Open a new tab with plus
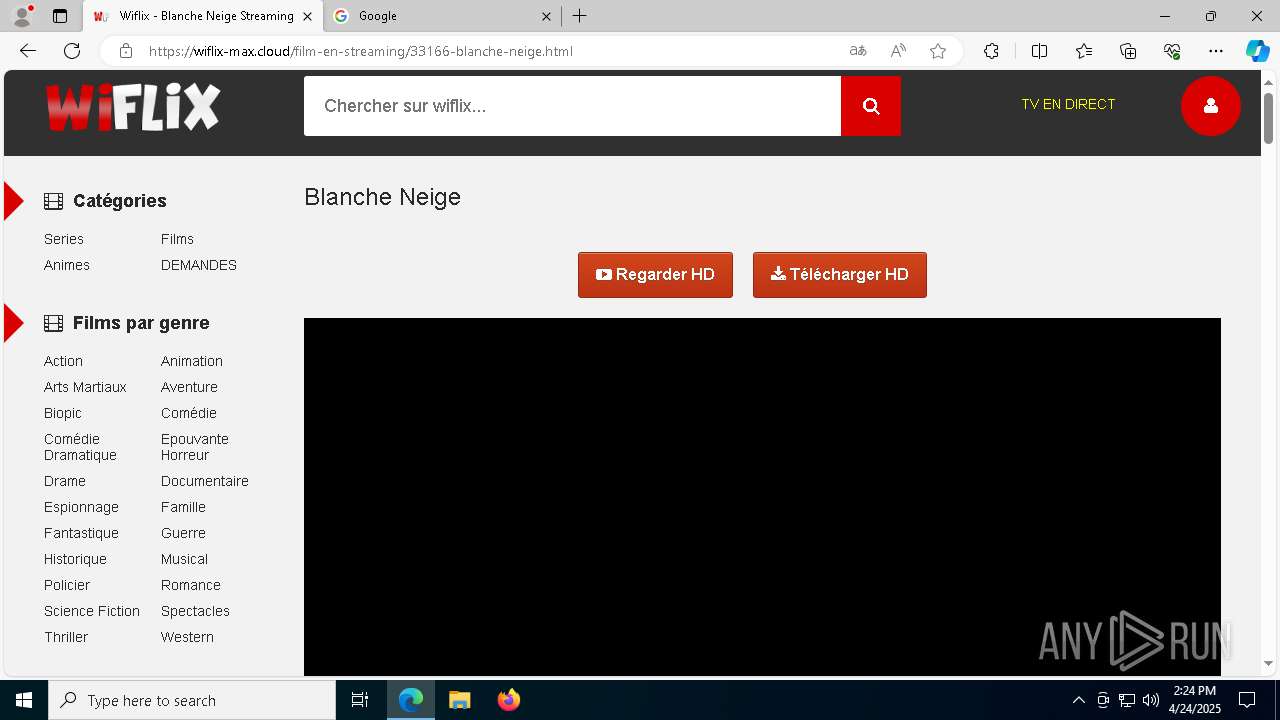 click(580, 16)
